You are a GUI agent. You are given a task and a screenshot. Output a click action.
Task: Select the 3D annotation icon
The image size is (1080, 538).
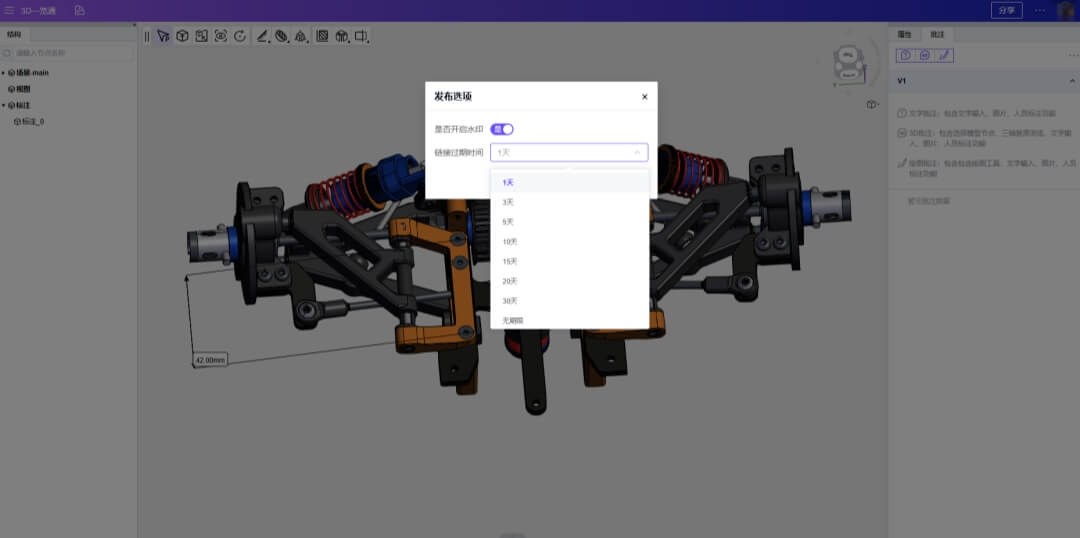(x=925, y=55)
